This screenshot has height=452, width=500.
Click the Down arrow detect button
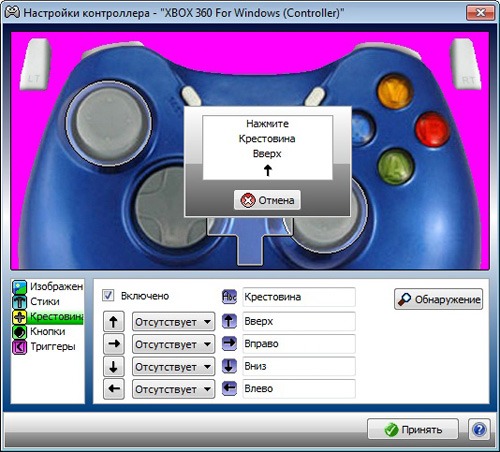pyautogui.click(x=114, y=366)
